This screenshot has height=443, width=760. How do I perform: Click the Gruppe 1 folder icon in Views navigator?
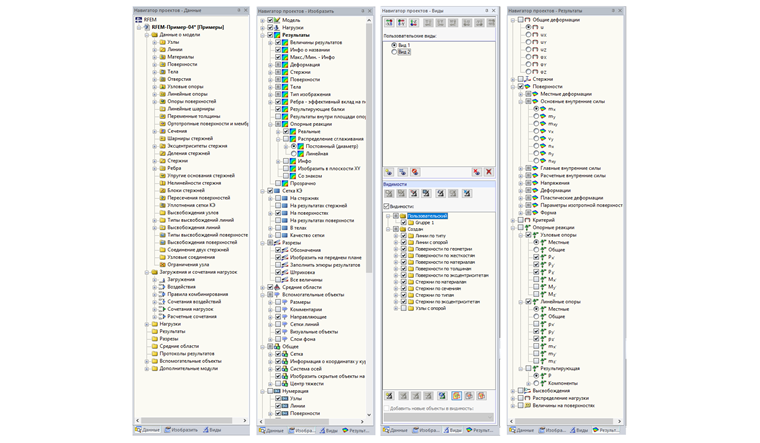tap(411, 222)
